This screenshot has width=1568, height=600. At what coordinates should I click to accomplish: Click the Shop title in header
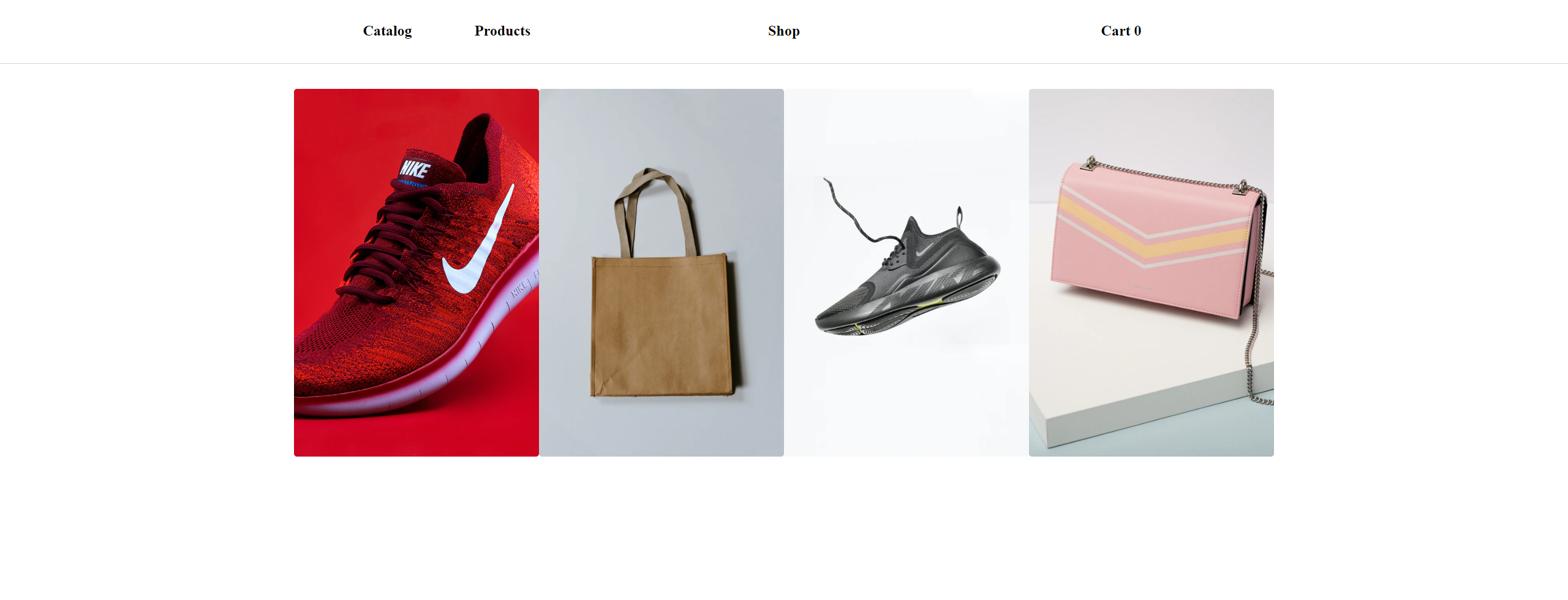pos(784,31)
